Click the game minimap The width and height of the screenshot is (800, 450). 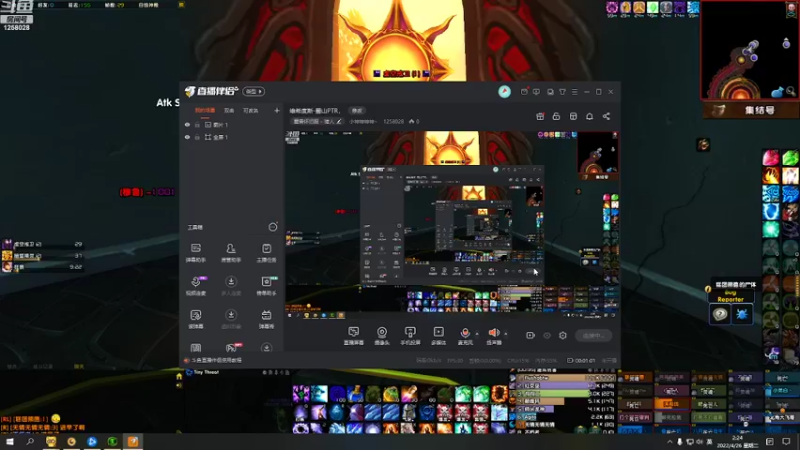[x=749, y=50]
